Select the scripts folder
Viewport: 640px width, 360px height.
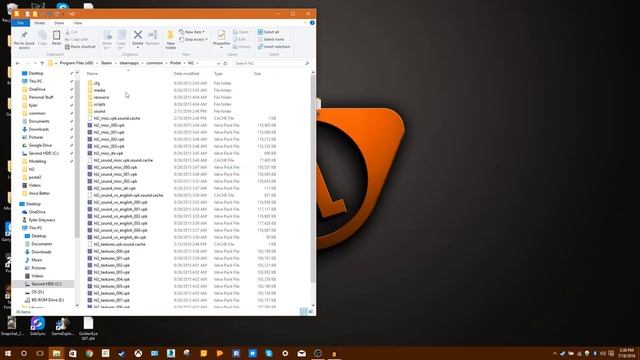point(99,104)
